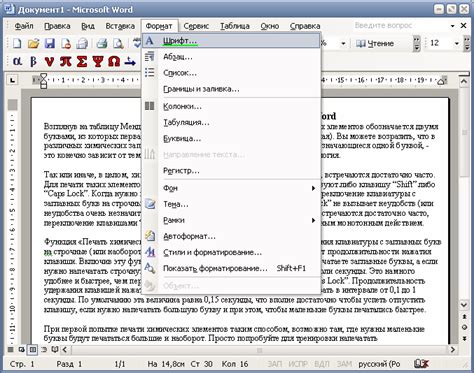Screen dimensions: 474x373
Task: Switch to Print layout view icon
Action: 32,350
